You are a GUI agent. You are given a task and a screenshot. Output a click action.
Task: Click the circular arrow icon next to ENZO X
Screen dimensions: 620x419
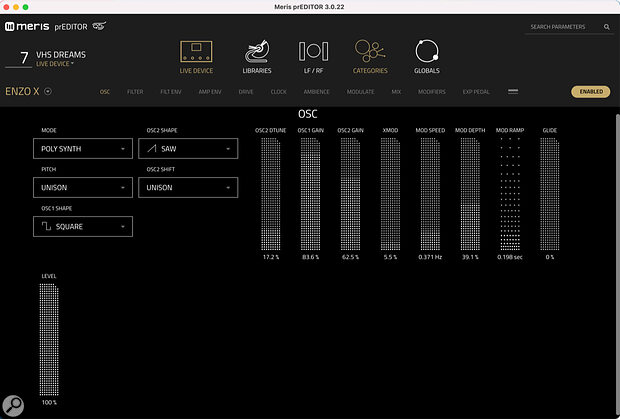coord(48,91)
